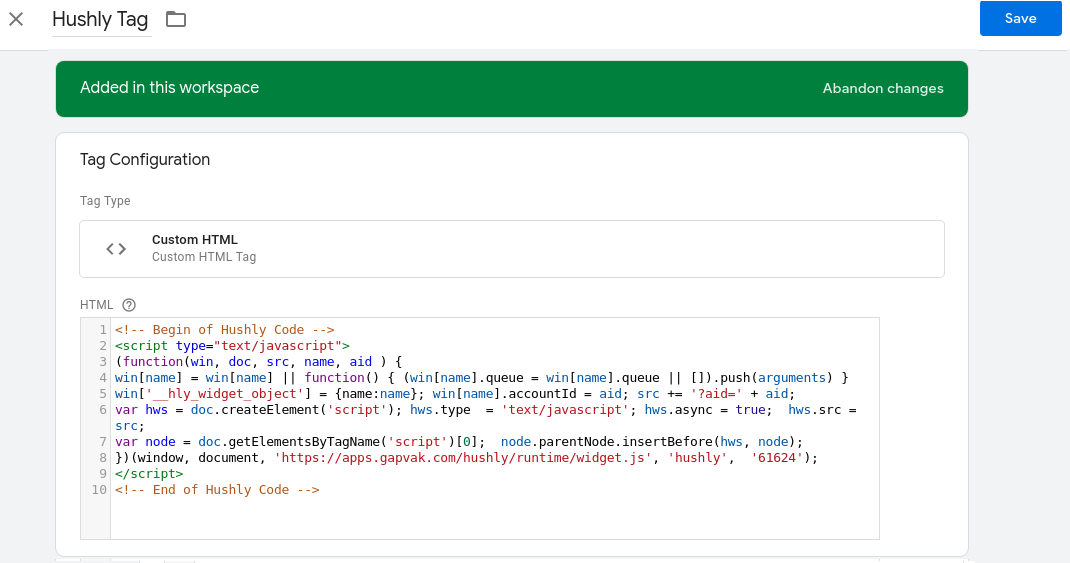The image size is (1070, 563).
Task: Click the script type="text/javascript" line
Action: (x=232, y=345)
